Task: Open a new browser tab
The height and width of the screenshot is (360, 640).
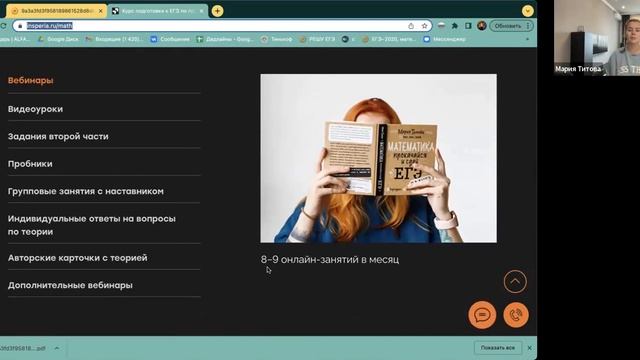Action: [218, 11]
